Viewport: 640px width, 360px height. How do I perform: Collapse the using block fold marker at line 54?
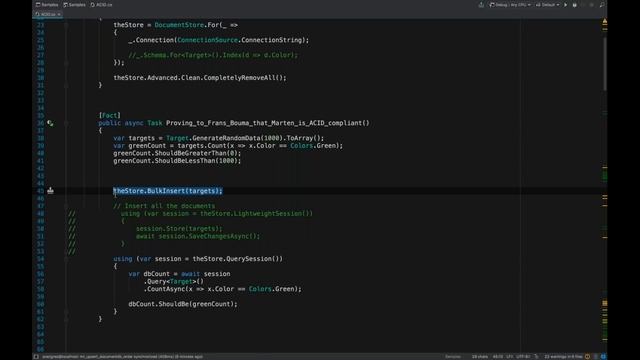66,259
